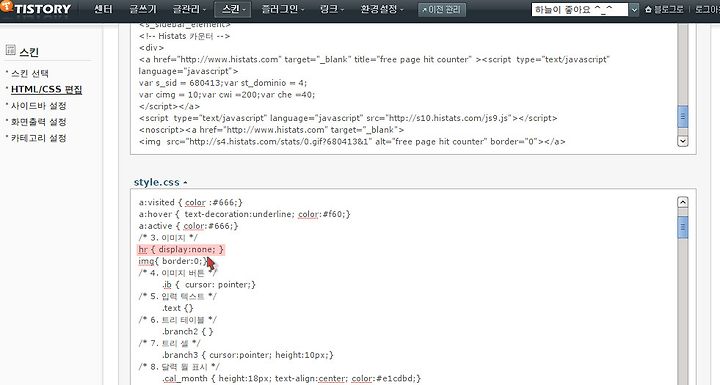
Task: Click the .branch3 cursor:pointer line
Action: coord(248,355)
